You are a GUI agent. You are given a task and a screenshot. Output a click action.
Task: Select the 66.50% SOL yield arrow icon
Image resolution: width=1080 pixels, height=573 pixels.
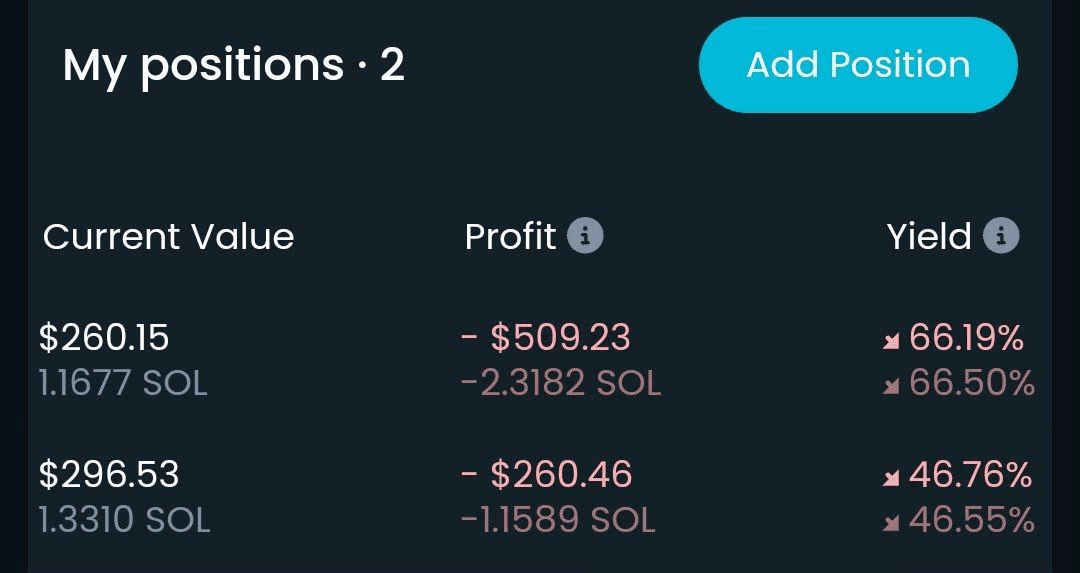coord(891,387)
